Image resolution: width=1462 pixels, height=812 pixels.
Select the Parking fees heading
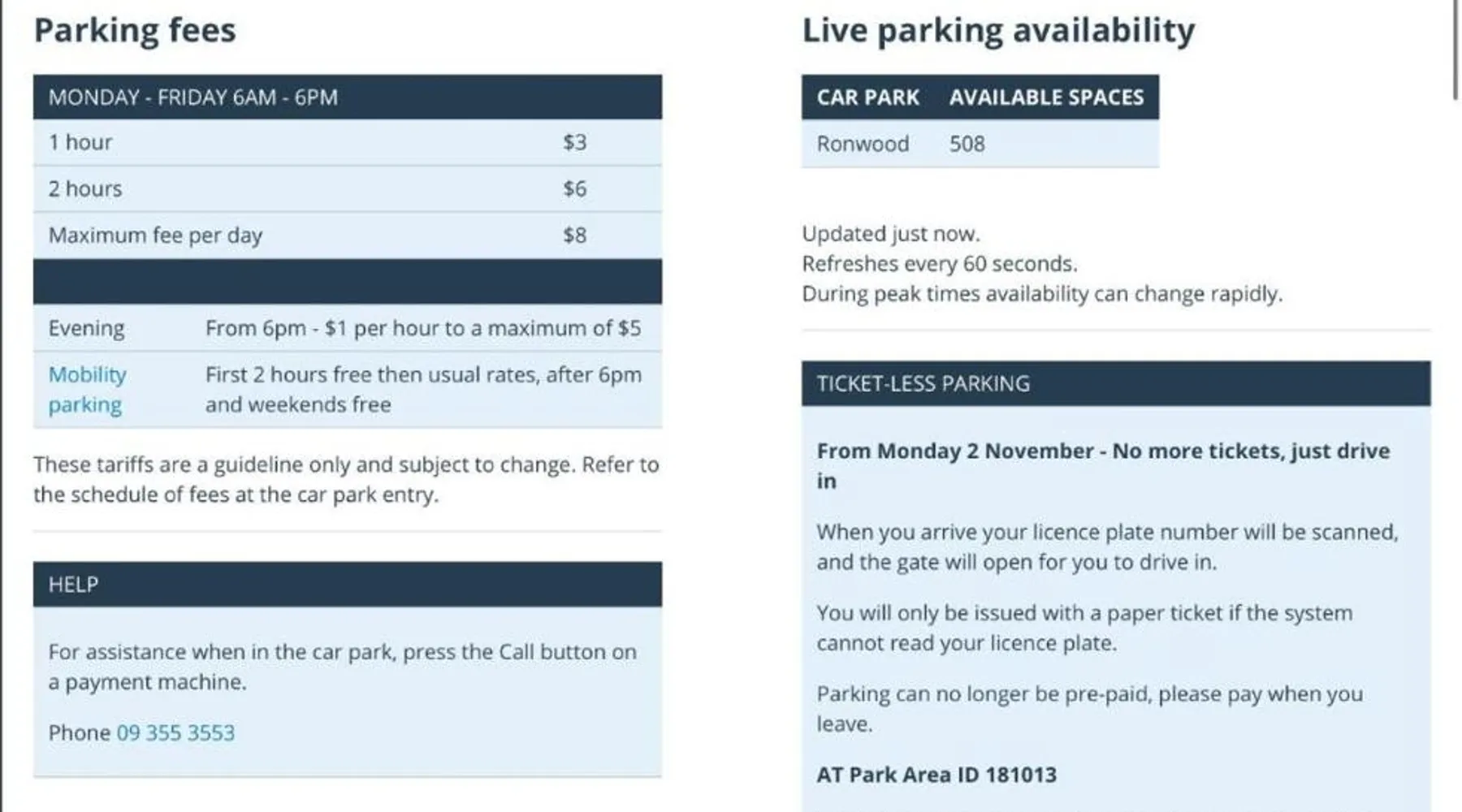(135, 31)
